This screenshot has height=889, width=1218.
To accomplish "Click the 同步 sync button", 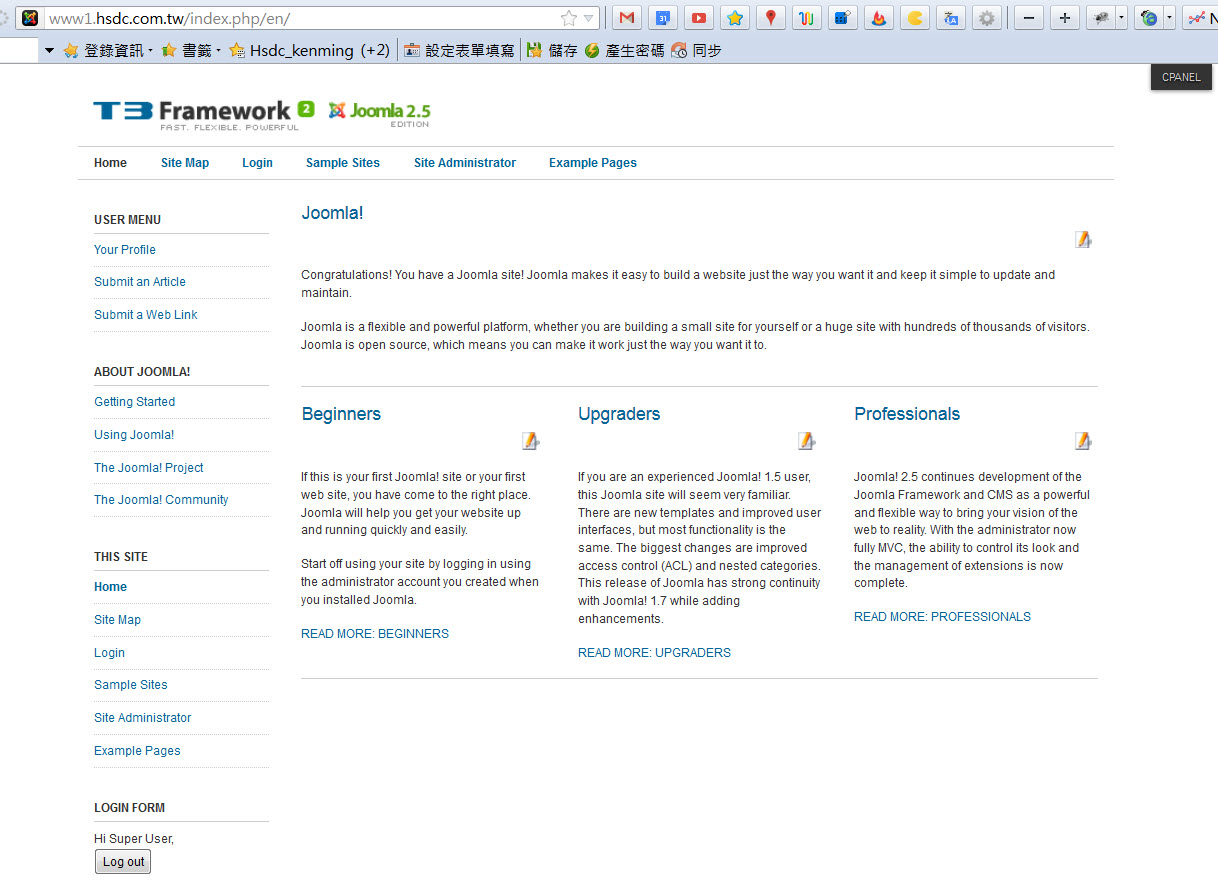I will tap(697, 50).
